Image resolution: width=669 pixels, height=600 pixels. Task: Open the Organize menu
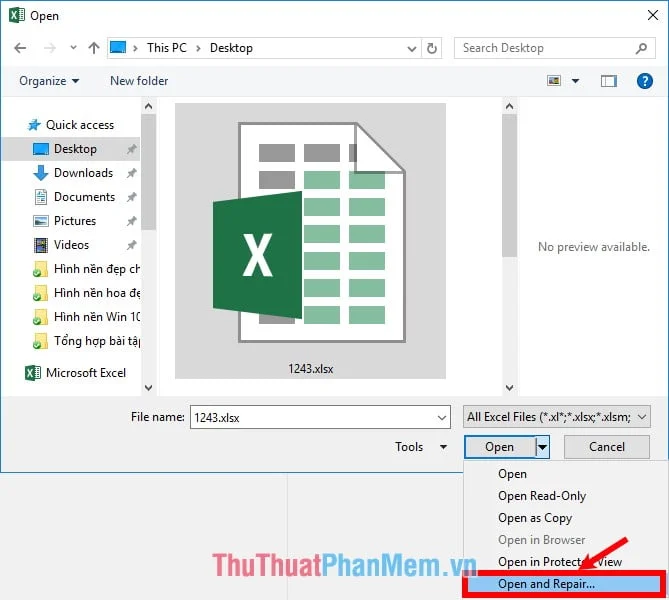[x=49, y=81]
